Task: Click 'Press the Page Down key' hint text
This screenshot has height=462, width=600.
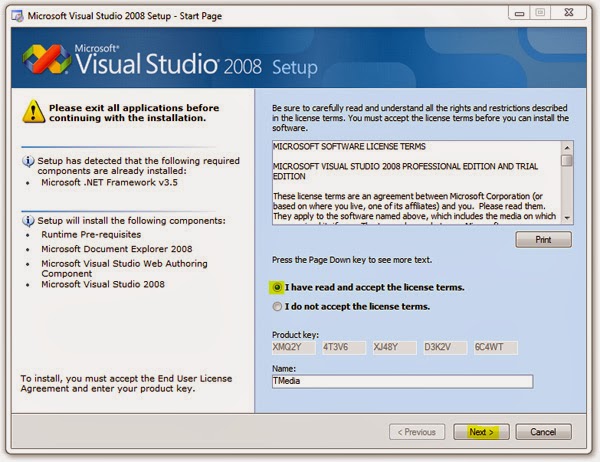Action: pyautogui.click(x=352, y=260)
